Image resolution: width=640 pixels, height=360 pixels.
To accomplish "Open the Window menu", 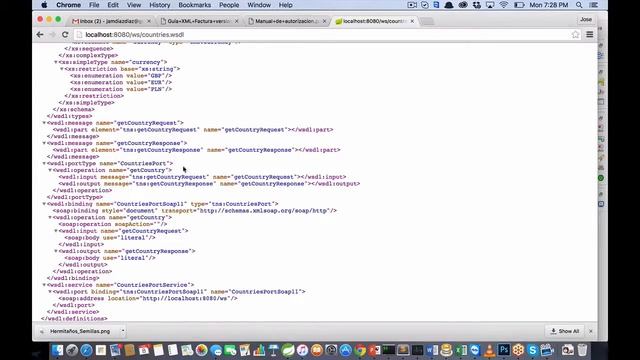I will click(259, 5).
